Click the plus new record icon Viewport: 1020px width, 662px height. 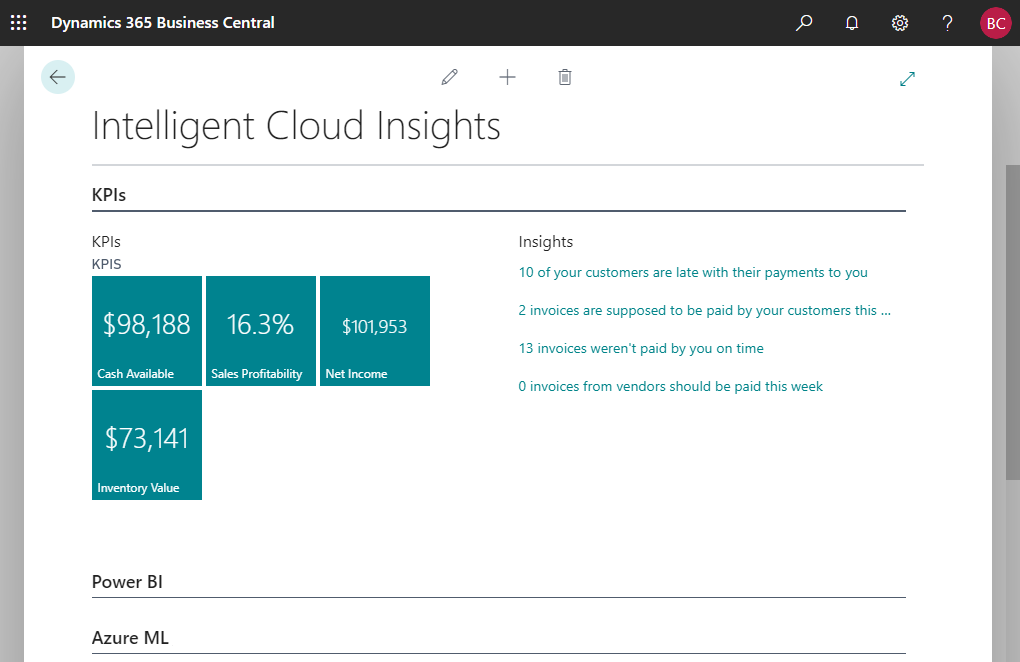click(508, 77)
